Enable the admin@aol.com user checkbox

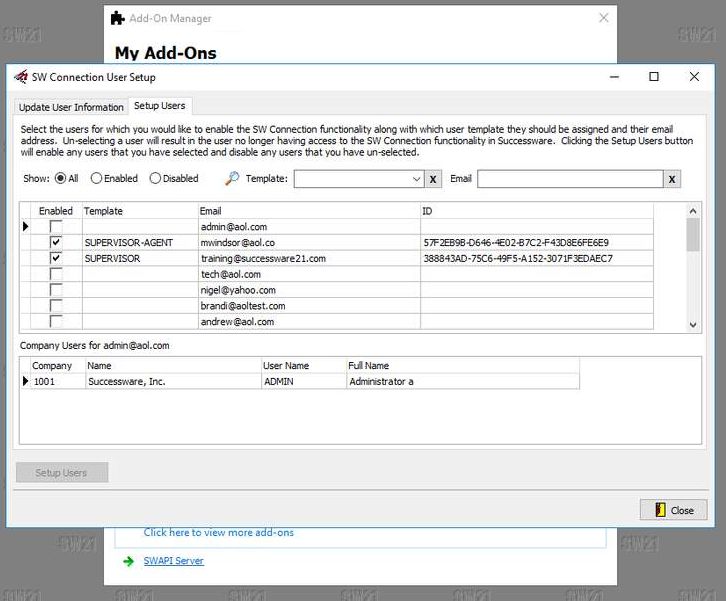click(x=56, y=227)
